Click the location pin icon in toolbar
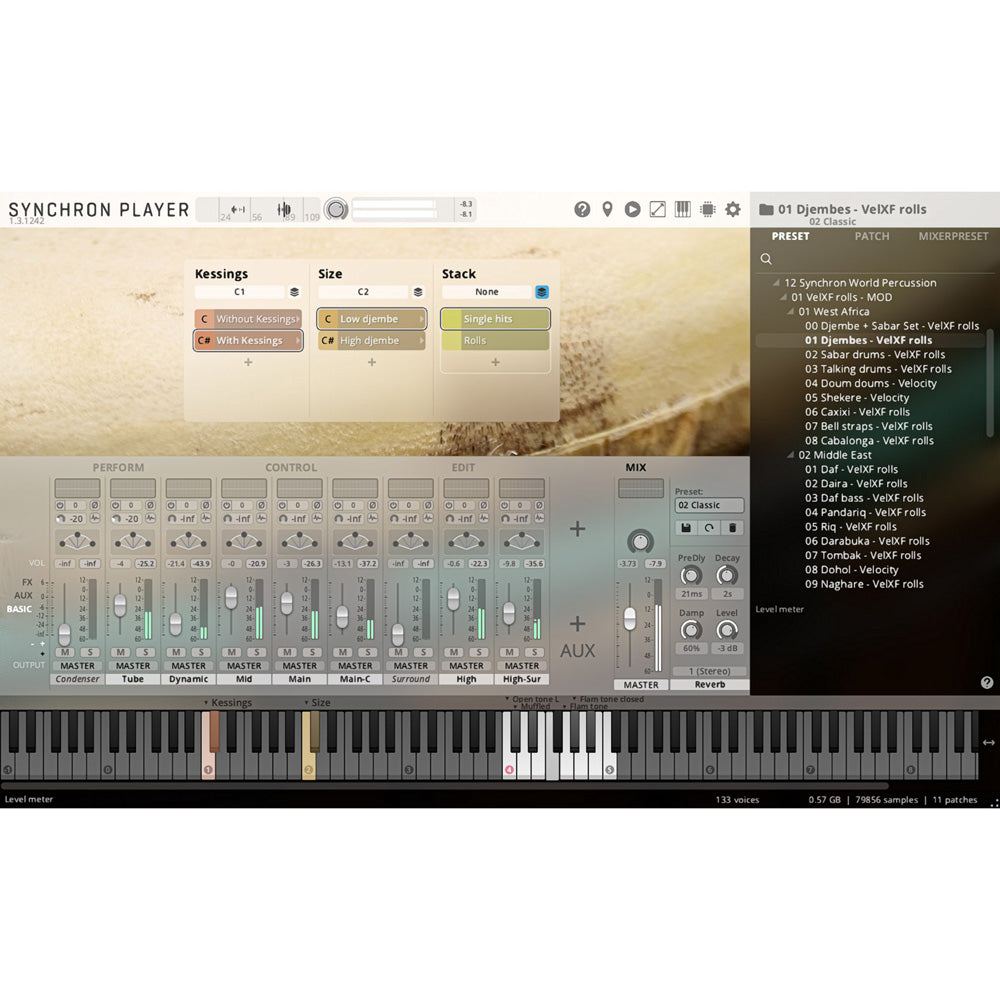The image size is (1000, 1000). pyautogui.click(x=607, y=209)
